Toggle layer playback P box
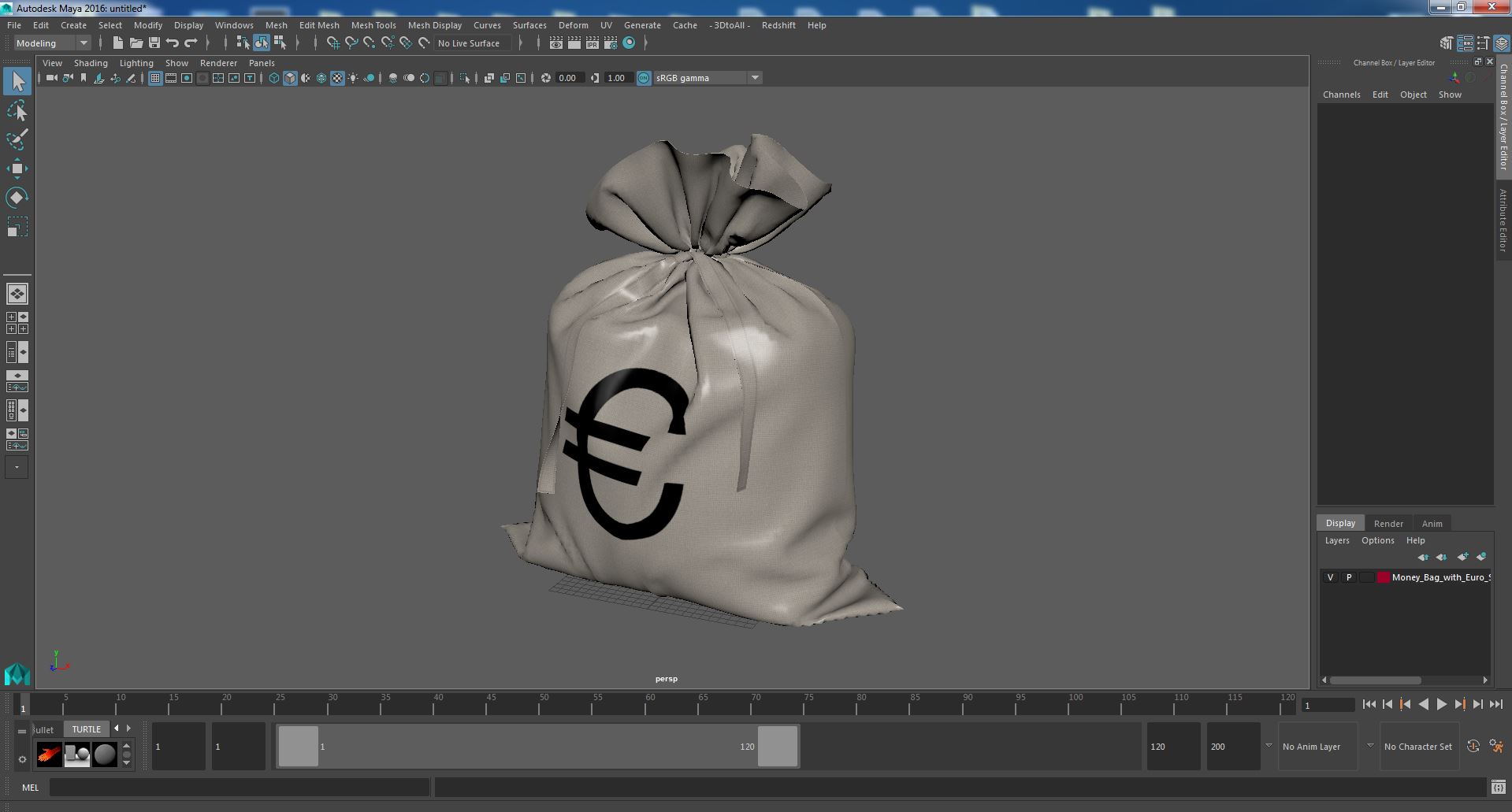The image size is (1512, 812). [x=1349, y=577]
